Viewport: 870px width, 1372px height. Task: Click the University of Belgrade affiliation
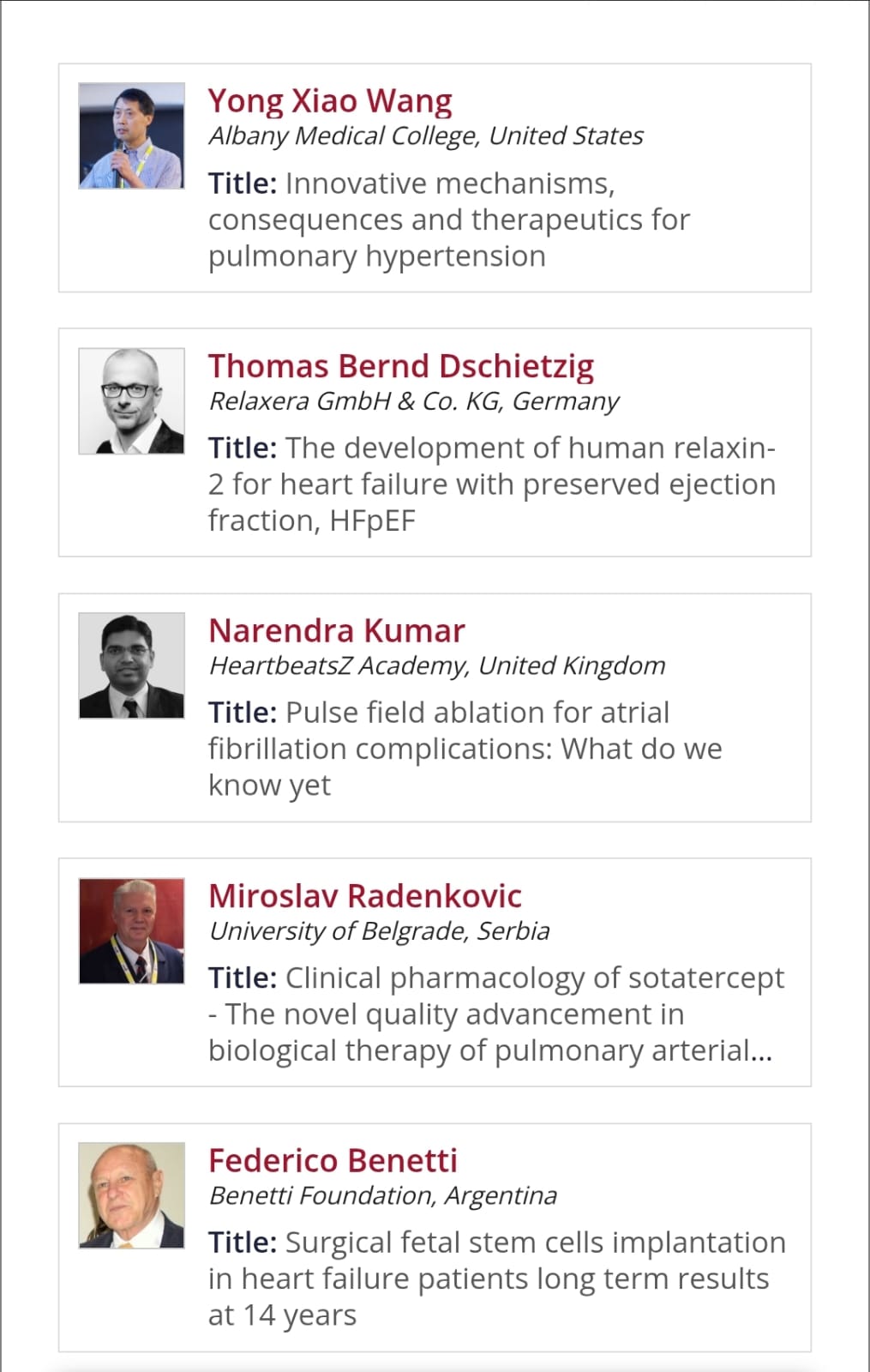(380, 930)
